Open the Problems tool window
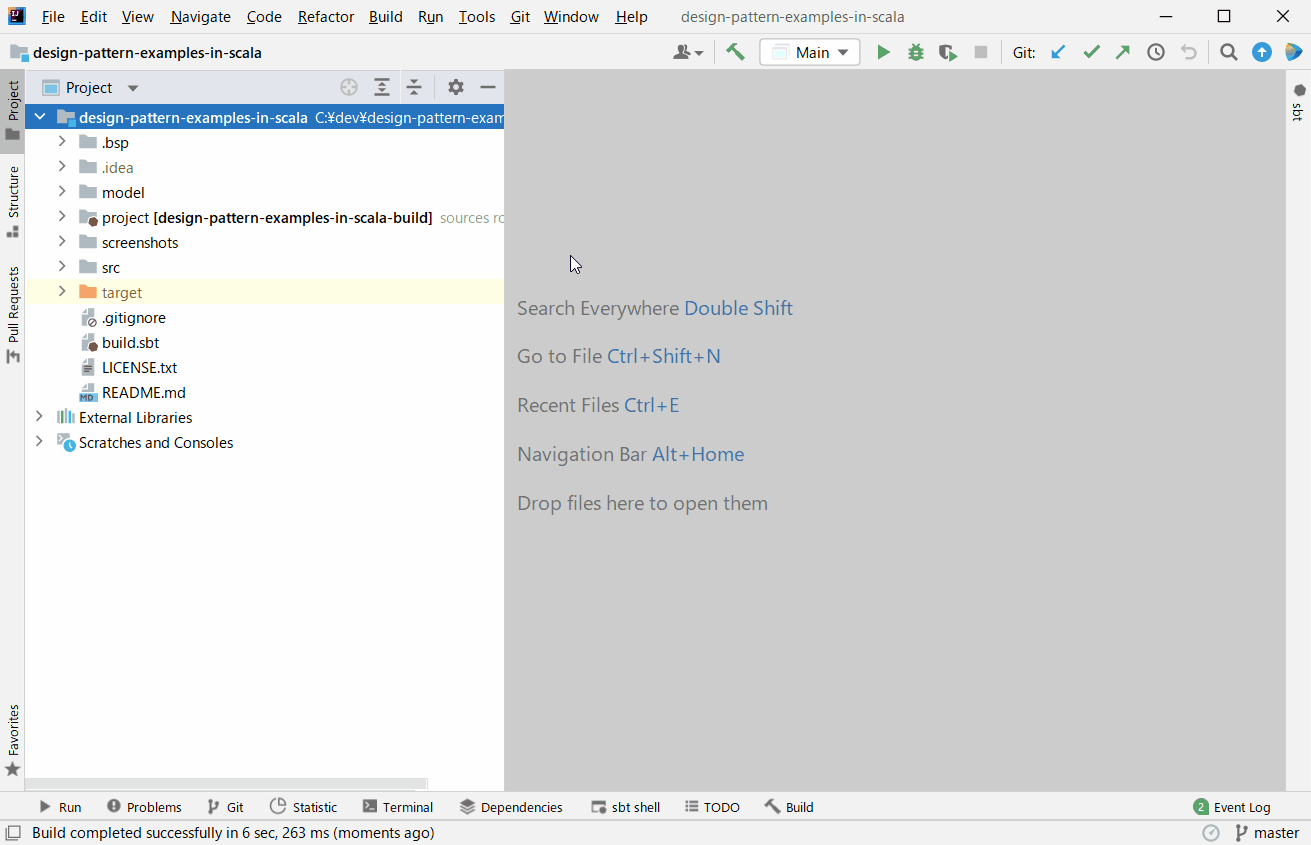The width and height of the screenshot is (1311, 845). point(144,807)
